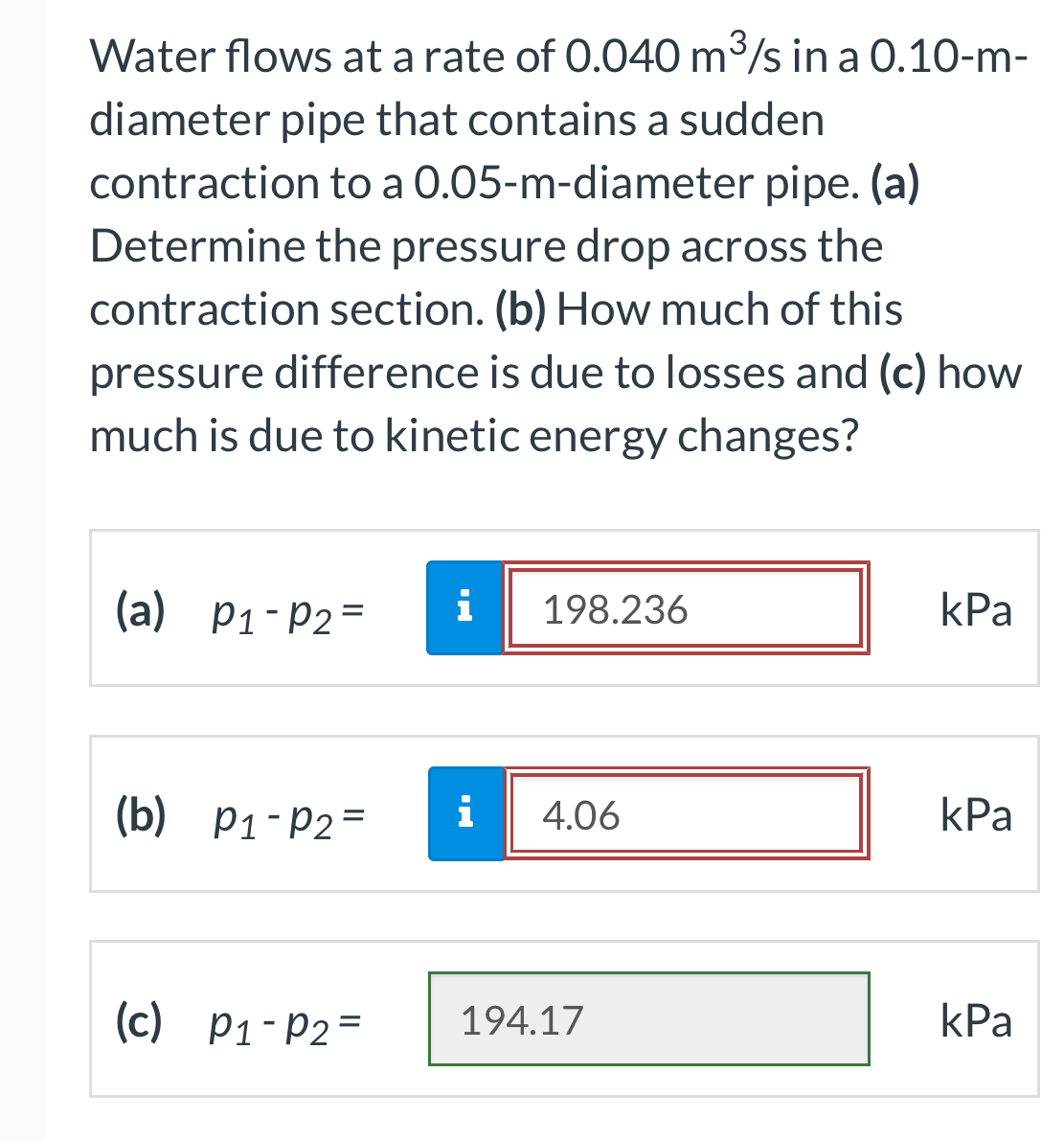The image size is (1064, 1141).
Task: Click the red-bordered input for part (b)
Action: point(685,813)
